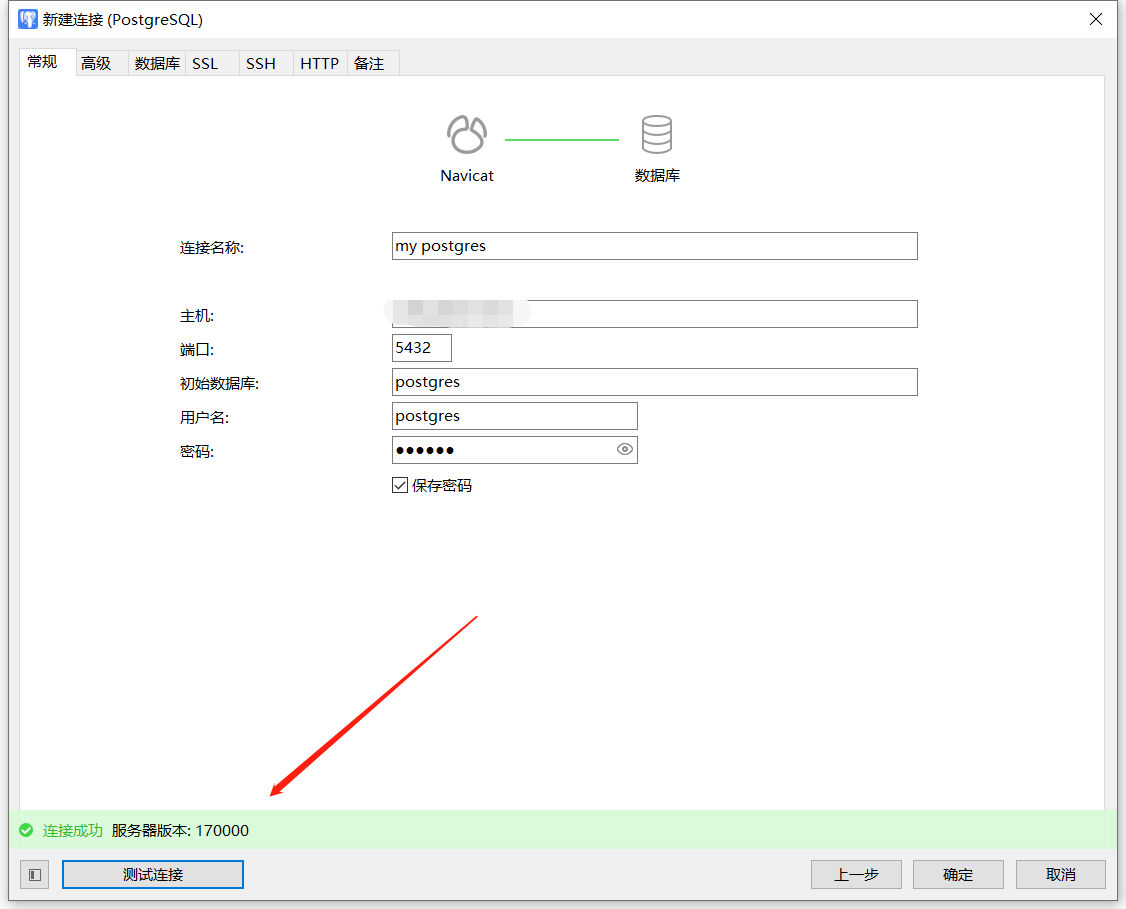Click the 测试连接 button
Screen dimensions: 1126x909
tap(153, 875)
